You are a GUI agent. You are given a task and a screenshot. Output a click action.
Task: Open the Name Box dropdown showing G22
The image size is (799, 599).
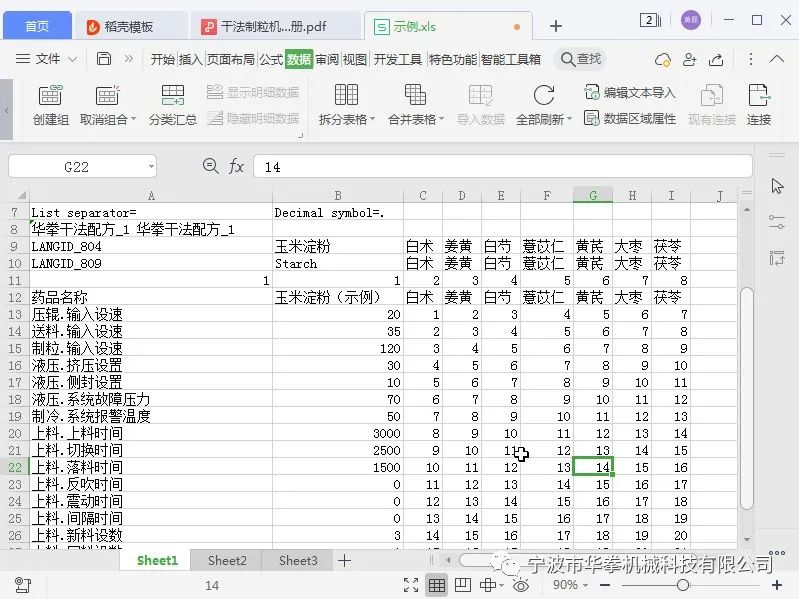150,167
